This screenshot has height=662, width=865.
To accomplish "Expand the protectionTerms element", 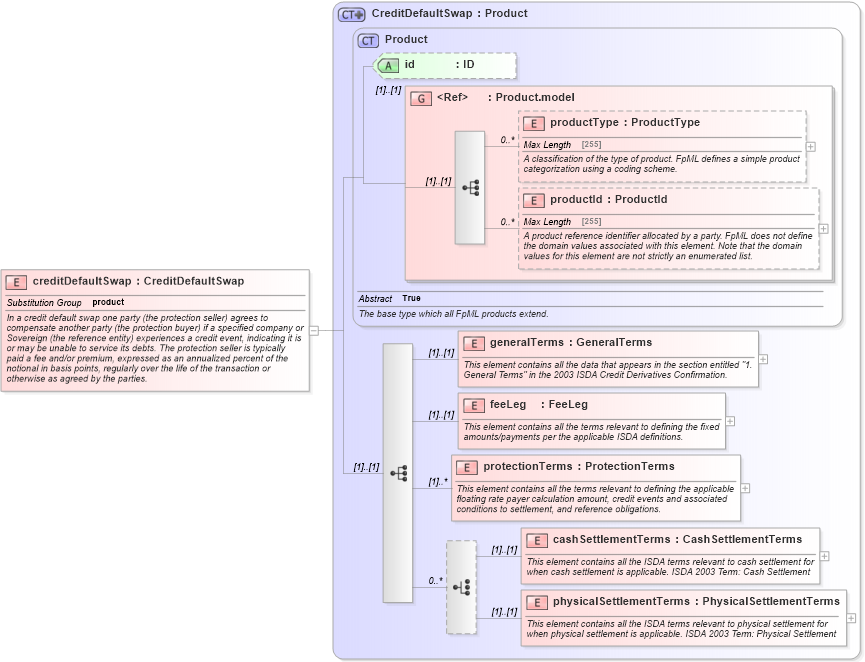I will (745, 488).
